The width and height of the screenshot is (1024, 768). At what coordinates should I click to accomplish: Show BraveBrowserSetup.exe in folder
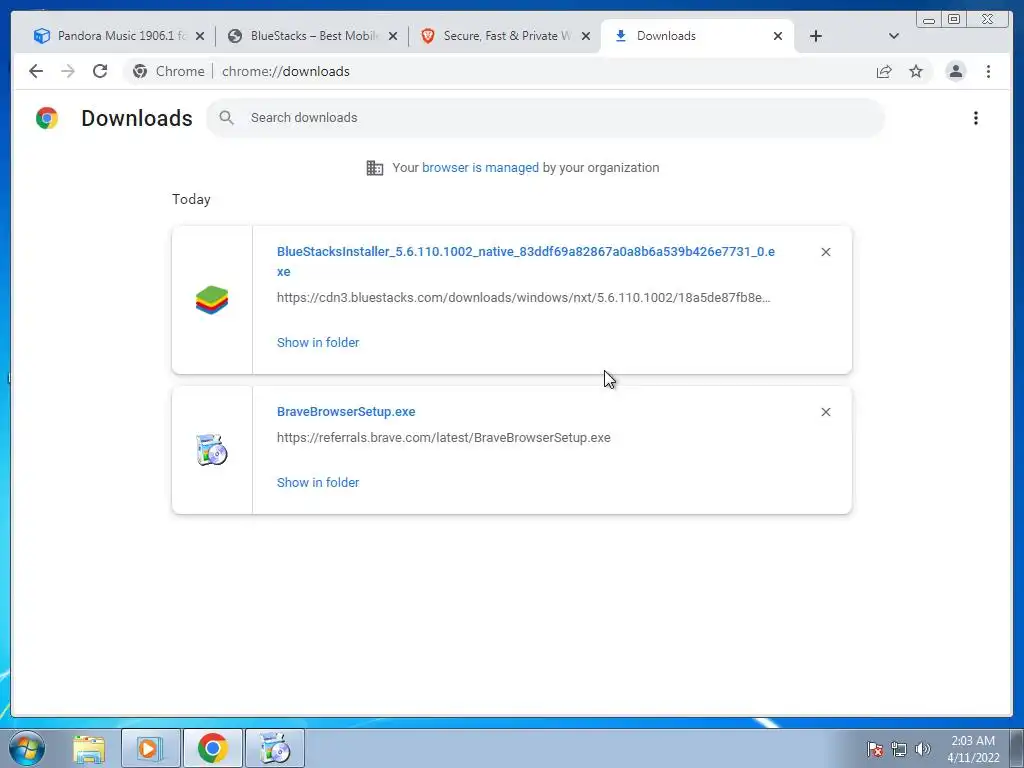pyautogui.click(x=318, y=483)
